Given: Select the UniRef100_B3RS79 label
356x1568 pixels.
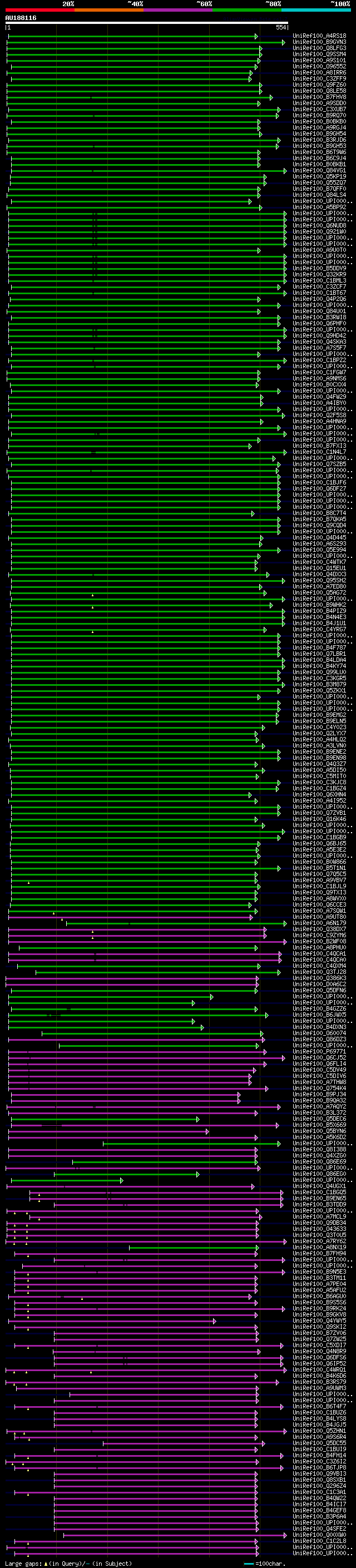Looking at the screenshot, I should 319,1382.
